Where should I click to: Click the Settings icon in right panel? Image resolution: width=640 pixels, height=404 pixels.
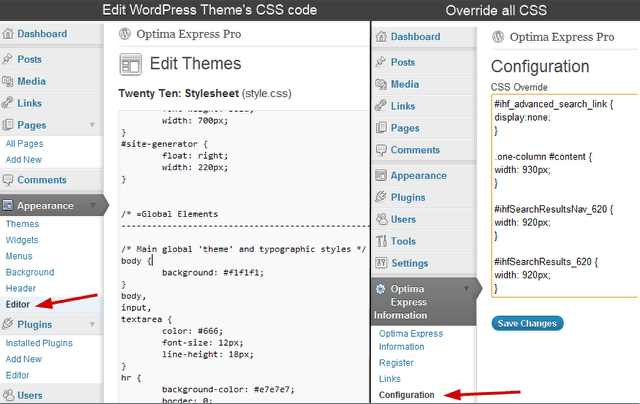click(381, 263)
